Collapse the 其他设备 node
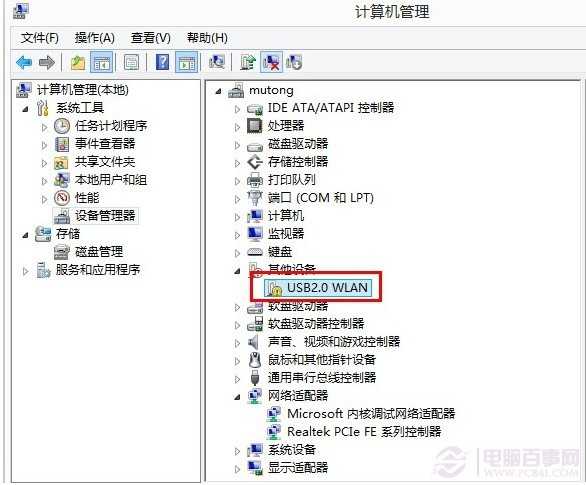The width and height of the screenshot is (586, 485). coord(237,271)
